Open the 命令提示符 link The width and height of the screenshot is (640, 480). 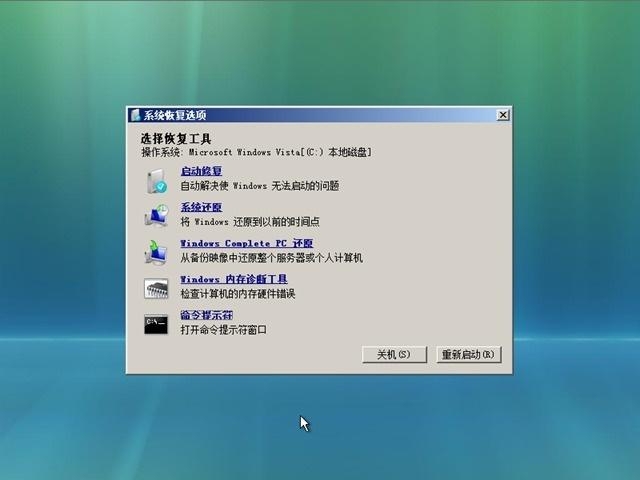tap(206, 315)
